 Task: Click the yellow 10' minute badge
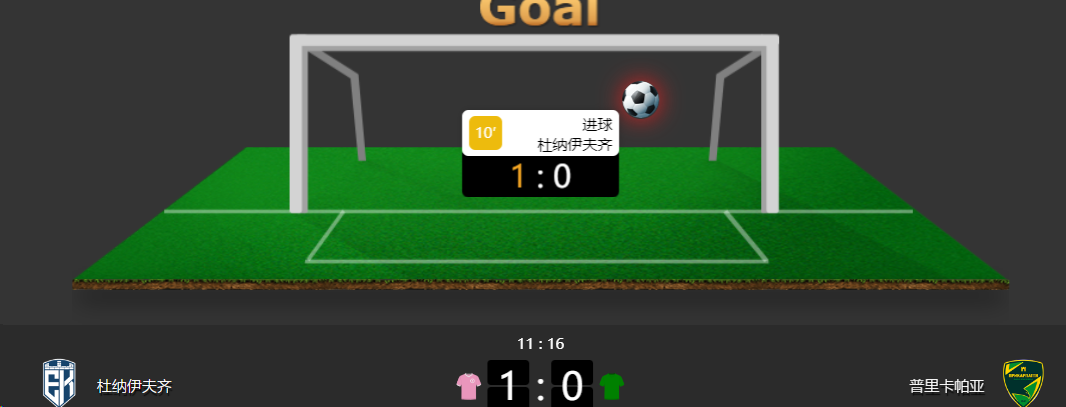(485, 132)
